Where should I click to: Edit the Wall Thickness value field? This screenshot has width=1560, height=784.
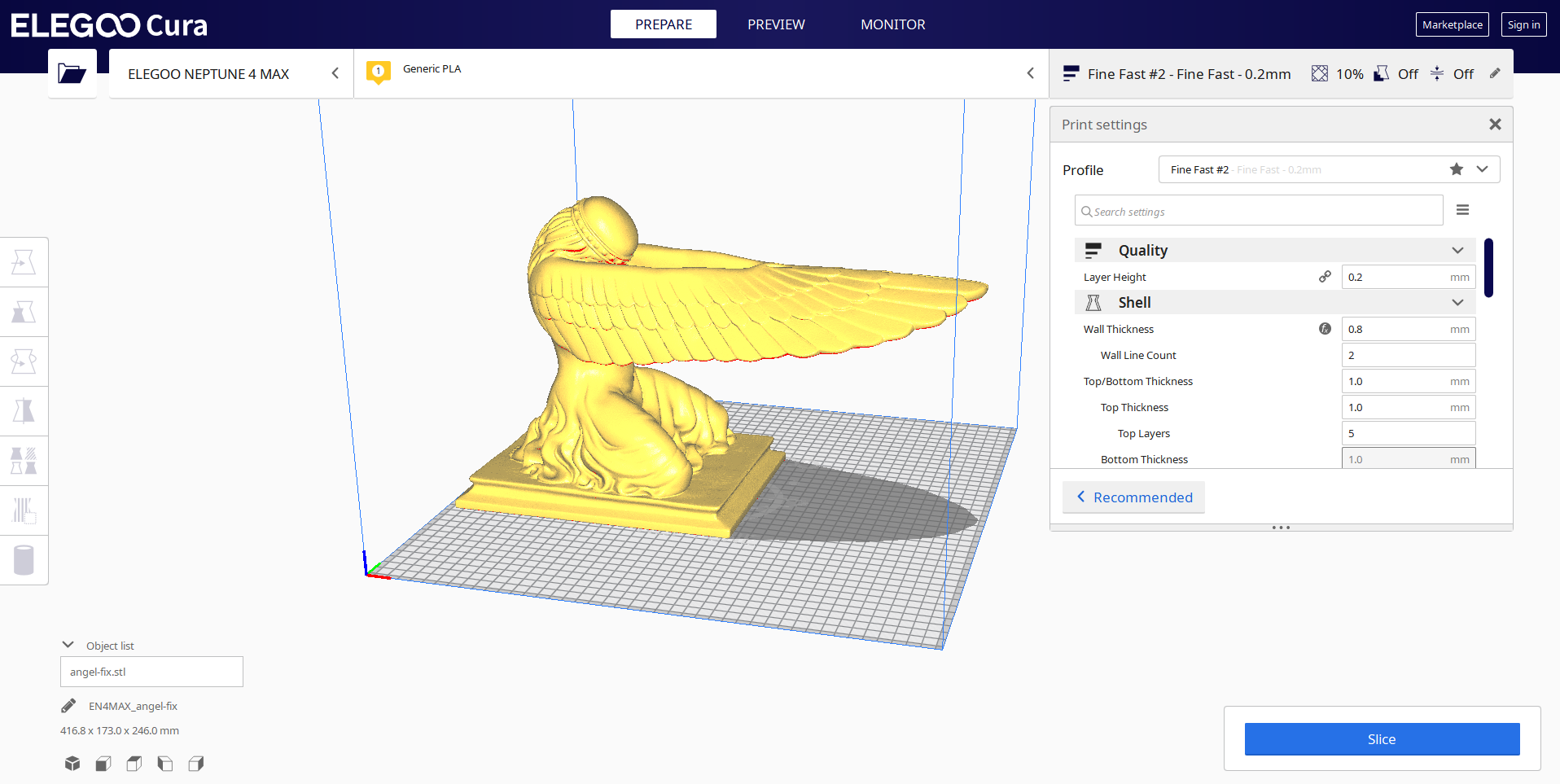click(1409, 329)
